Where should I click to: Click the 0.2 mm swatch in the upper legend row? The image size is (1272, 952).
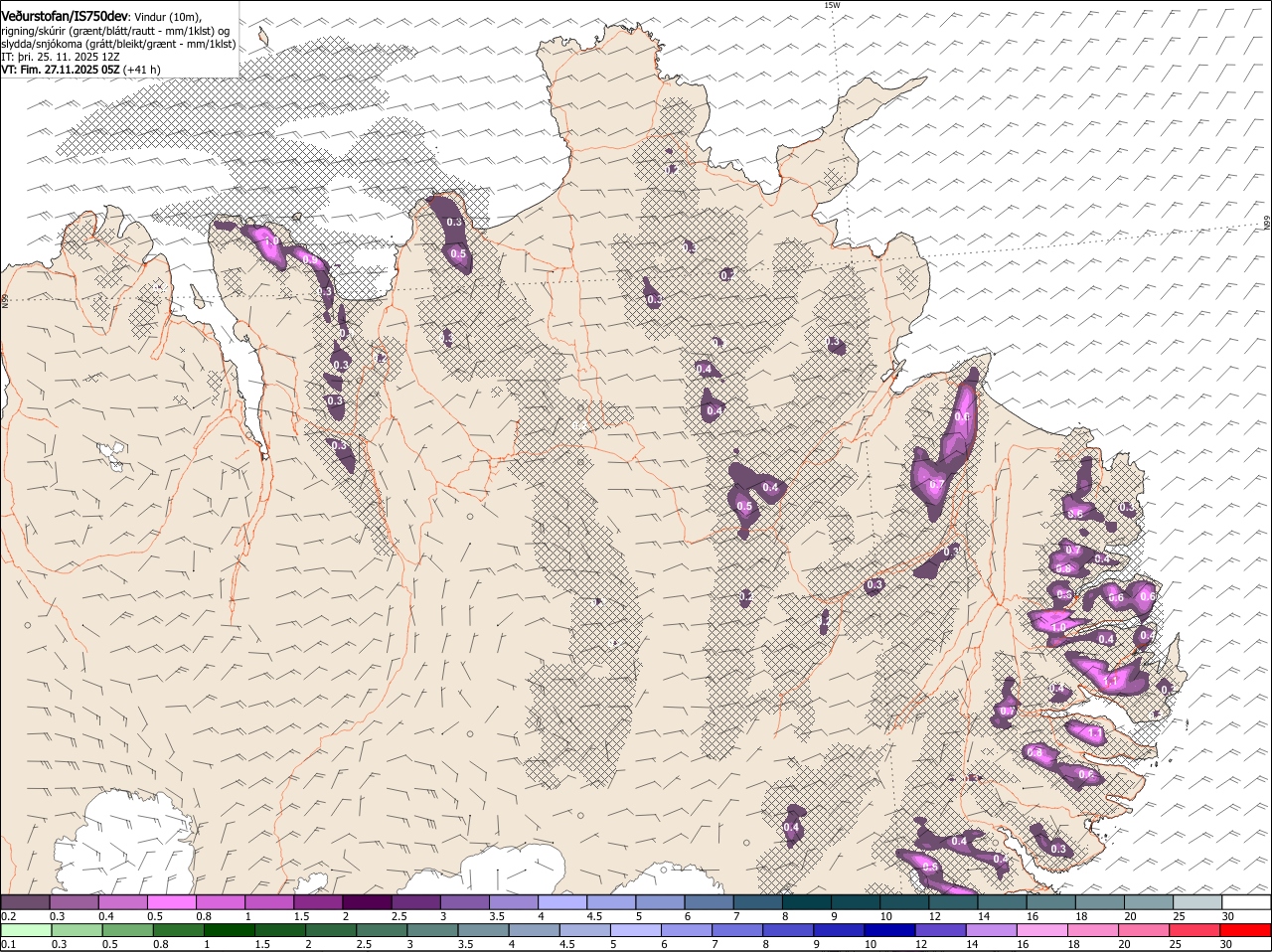[25, 902]
